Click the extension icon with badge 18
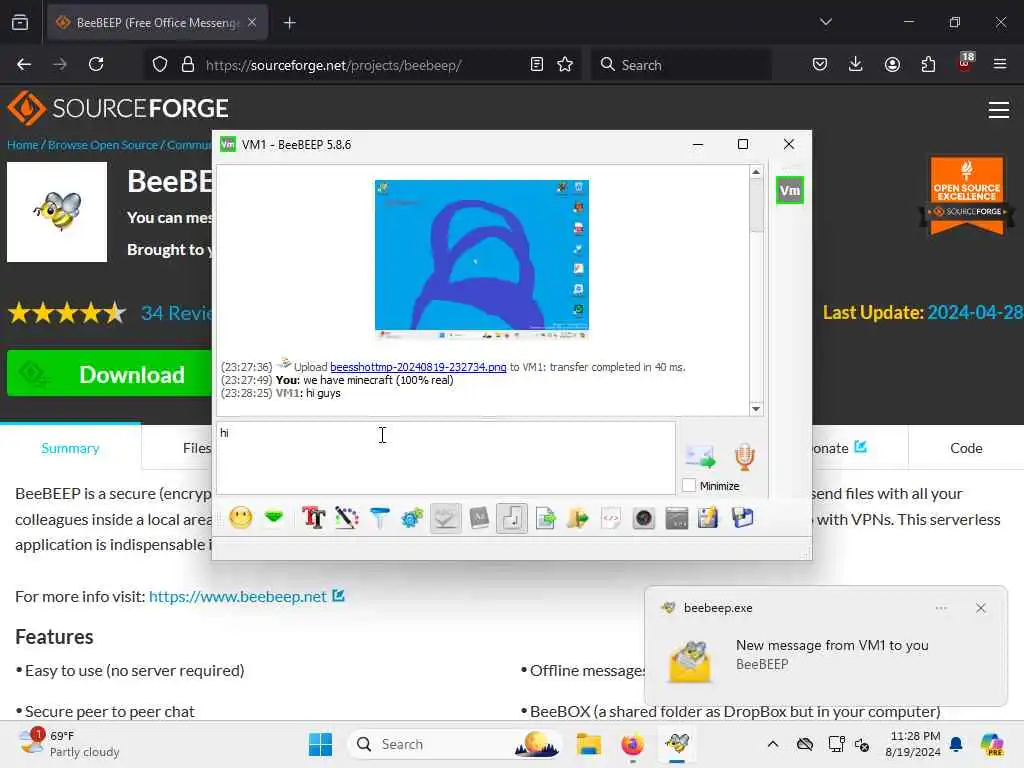This screenshot has height=768, width=1024. [x=965, y=63]
